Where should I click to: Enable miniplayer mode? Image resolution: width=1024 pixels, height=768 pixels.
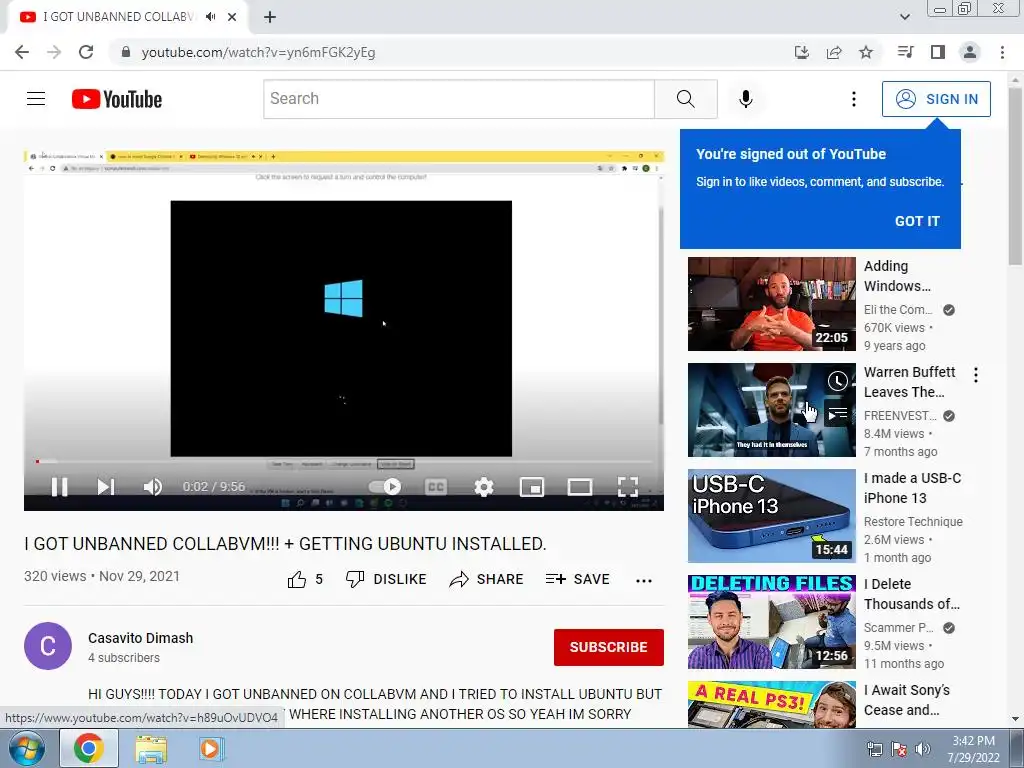pyautogui.click(x=532, y=487)
